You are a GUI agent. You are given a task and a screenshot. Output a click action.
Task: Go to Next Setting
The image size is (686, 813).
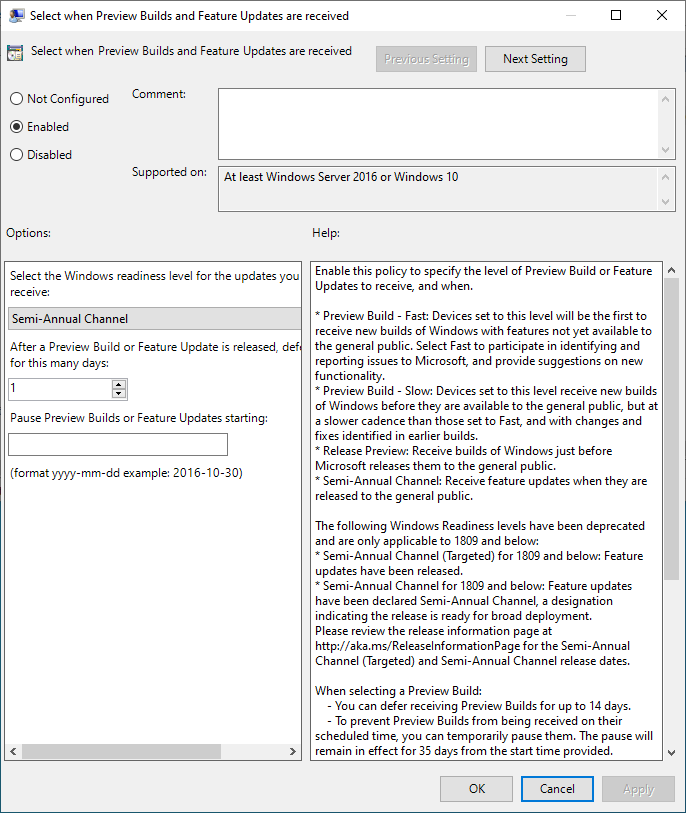point(535,59)
